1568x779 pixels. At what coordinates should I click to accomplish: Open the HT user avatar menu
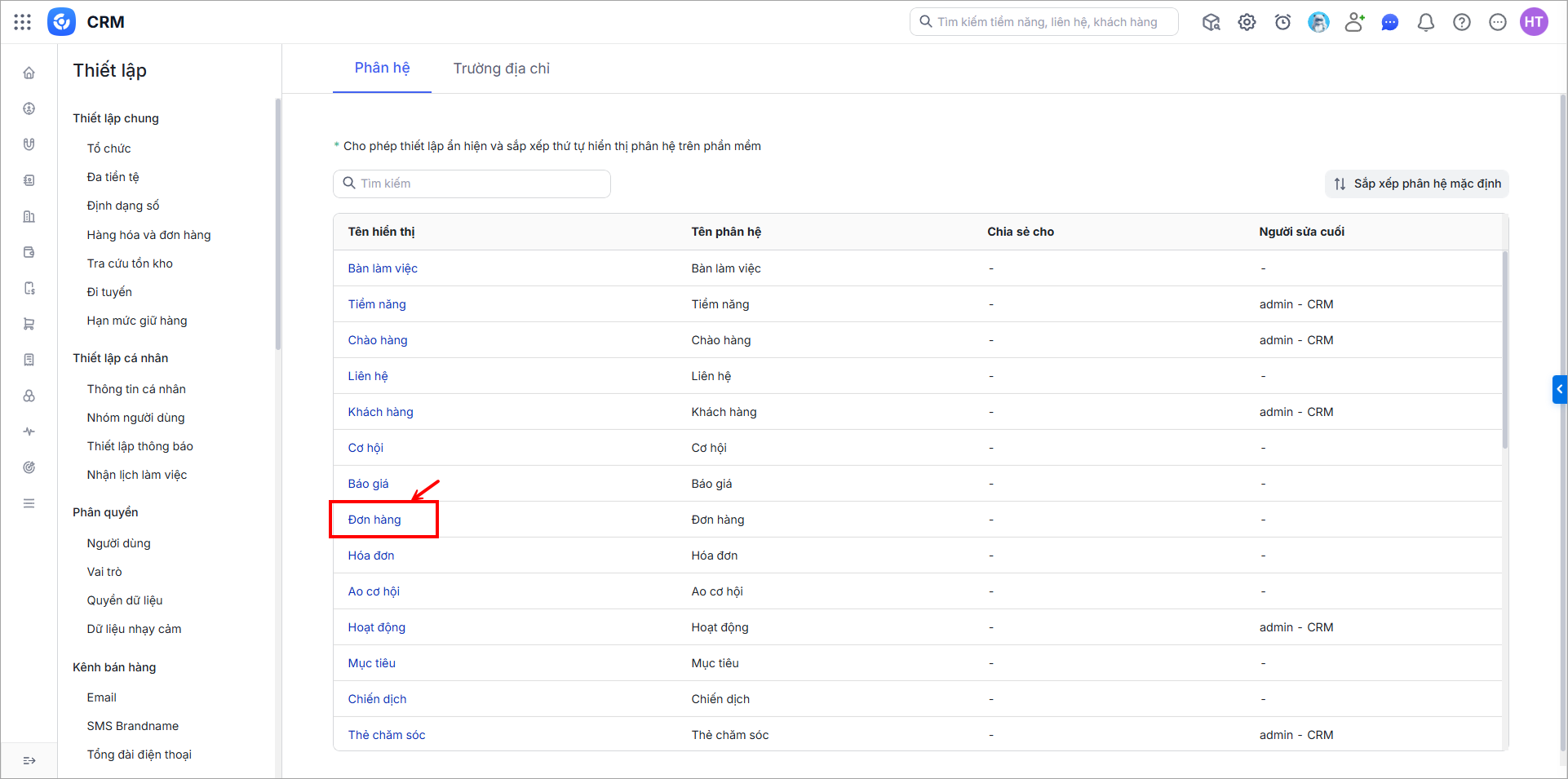click(1534, 22)
